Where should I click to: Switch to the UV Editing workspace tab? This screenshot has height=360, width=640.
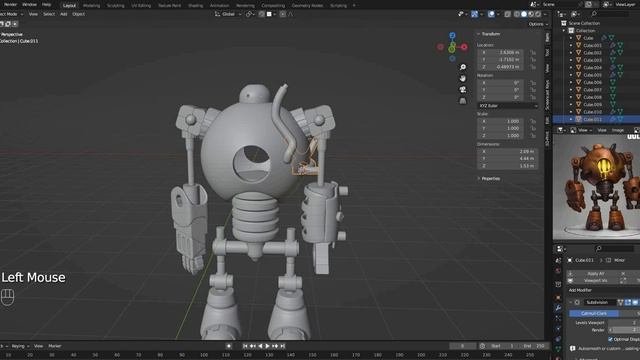tap(141, 6)
